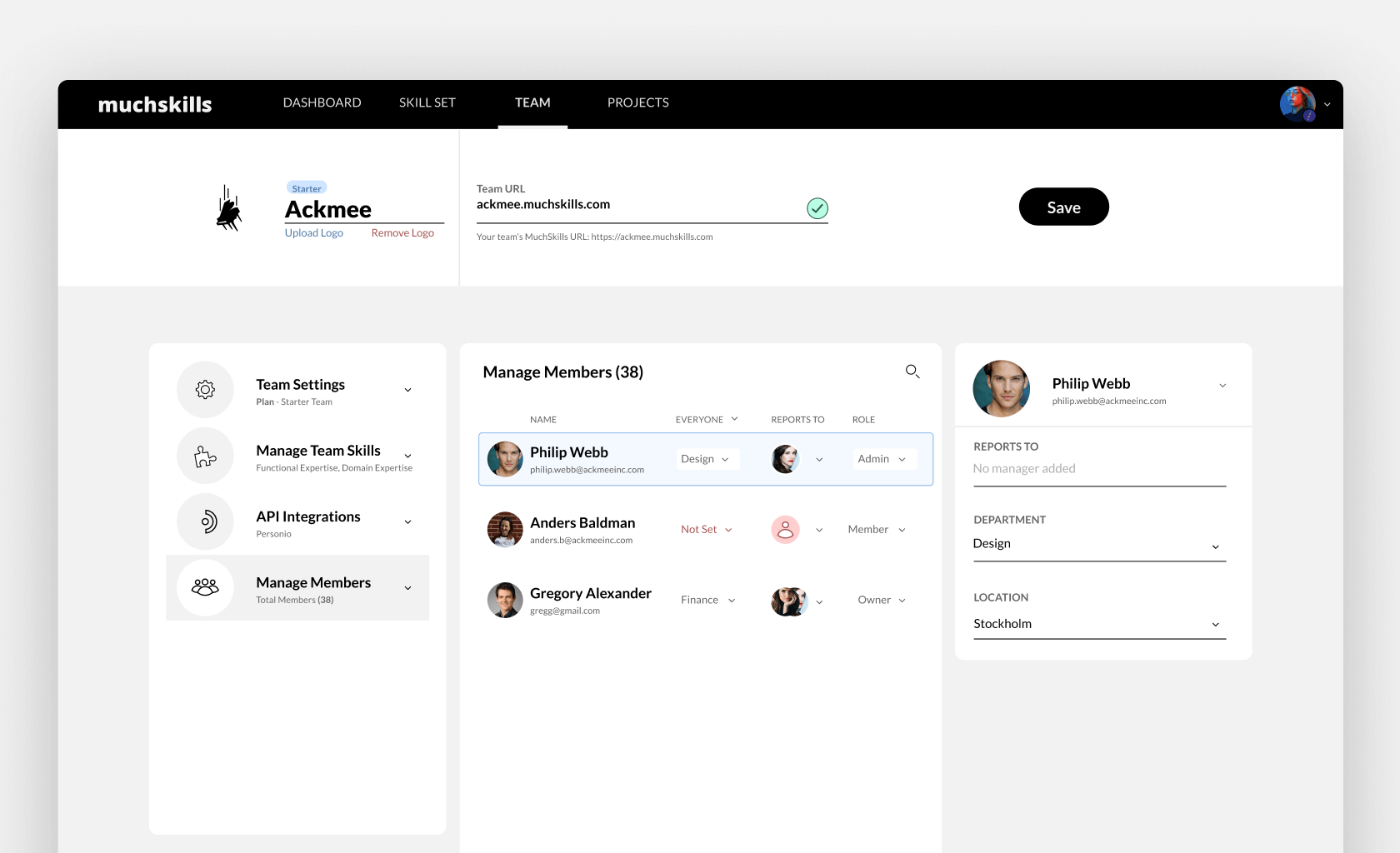Open Philip Webb's Admin role dropdown
The image size is (1400, 853).
[x=883, y=459]
